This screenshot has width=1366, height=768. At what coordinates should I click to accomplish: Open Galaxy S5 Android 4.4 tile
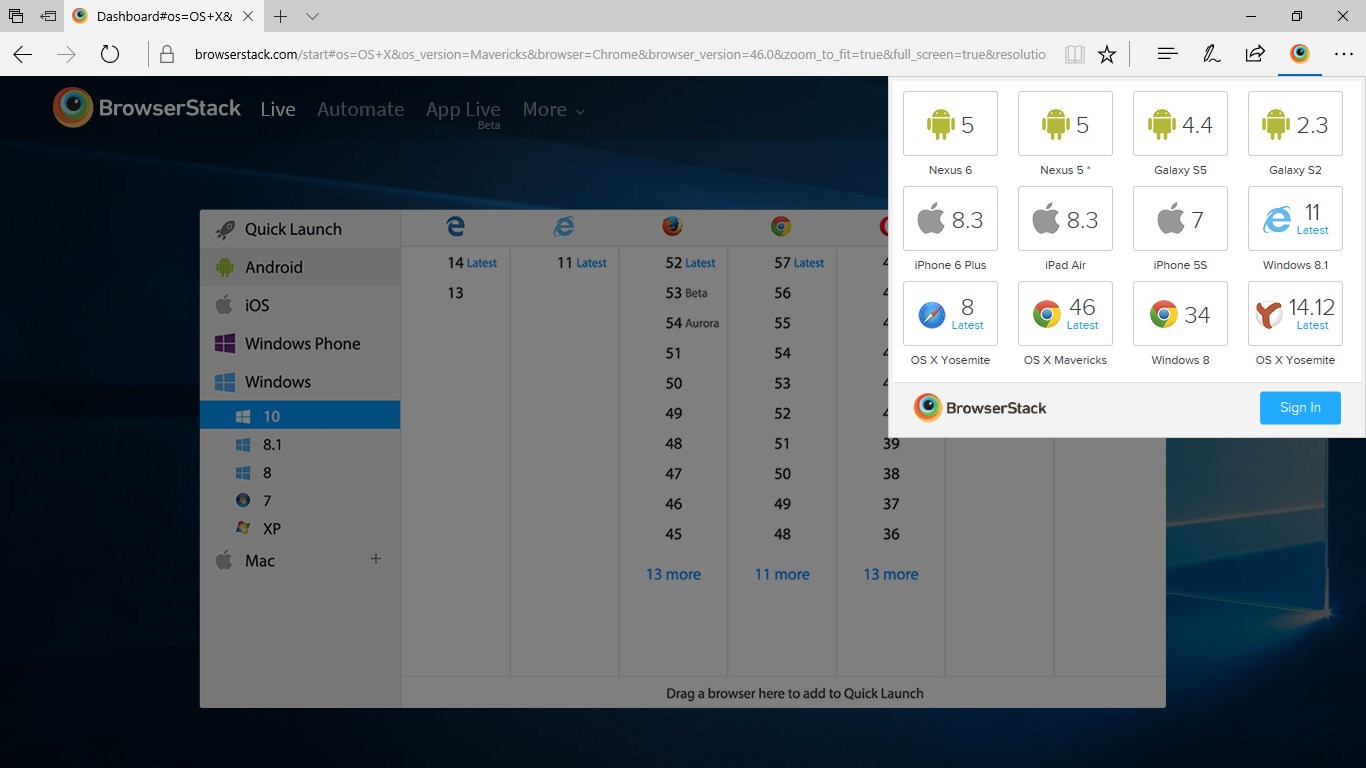click(1180, 124)
